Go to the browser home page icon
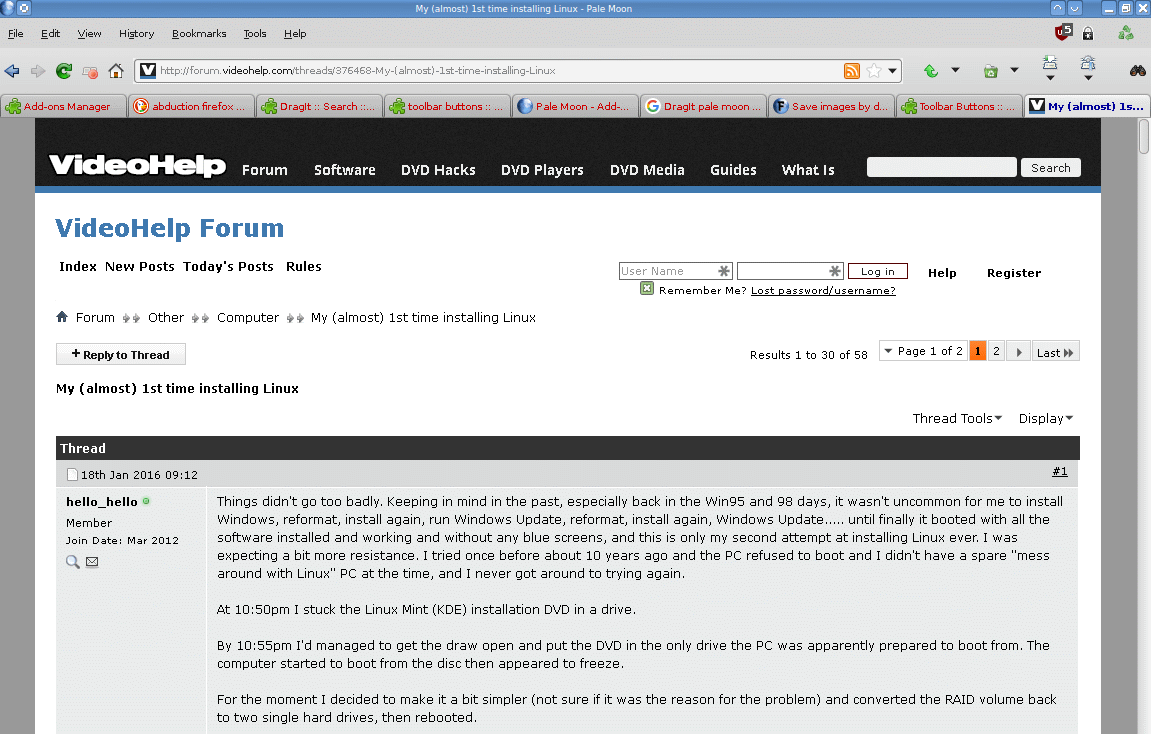Screen dimensions: 1151x734 (115, 71)
